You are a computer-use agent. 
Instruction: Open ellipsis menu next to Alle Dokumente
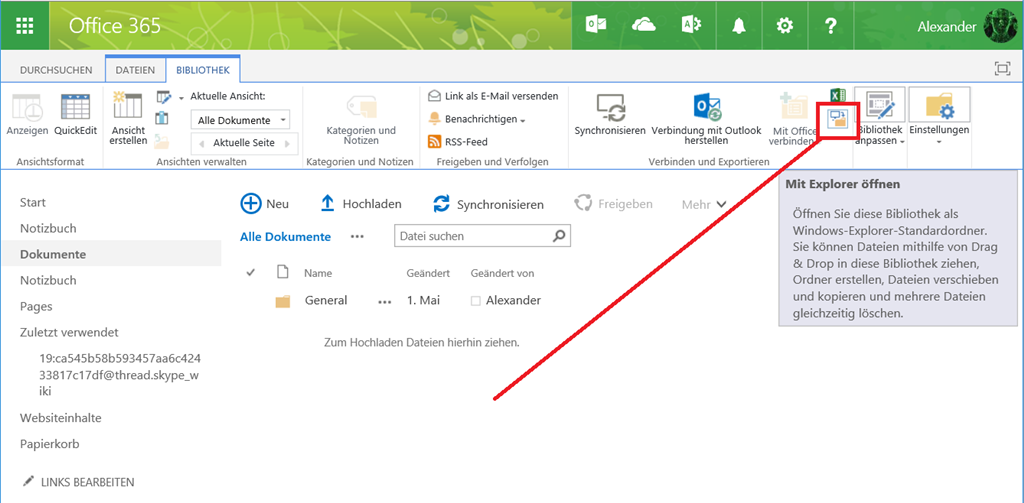[x=357, y=236]
